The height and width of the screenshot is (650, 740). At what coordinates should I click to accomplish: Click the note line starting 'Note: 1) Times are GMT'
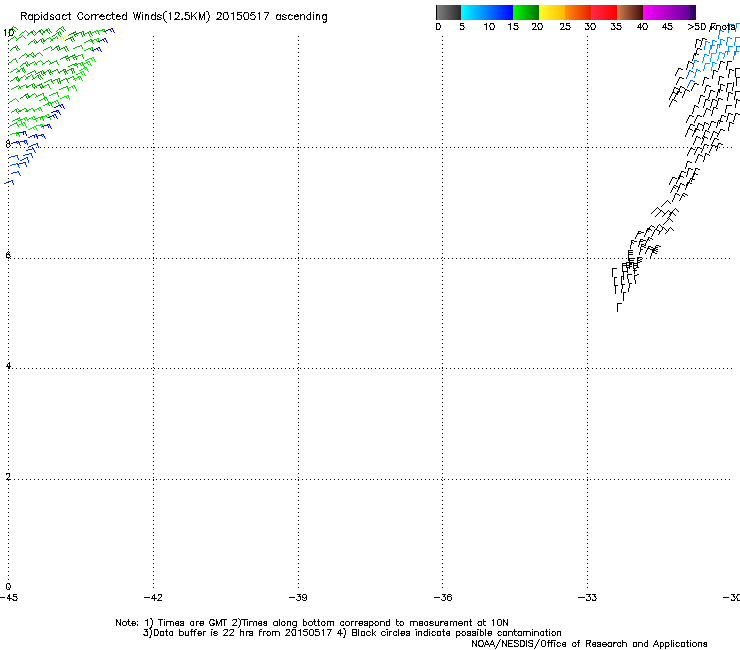click(x=312, y=623)
